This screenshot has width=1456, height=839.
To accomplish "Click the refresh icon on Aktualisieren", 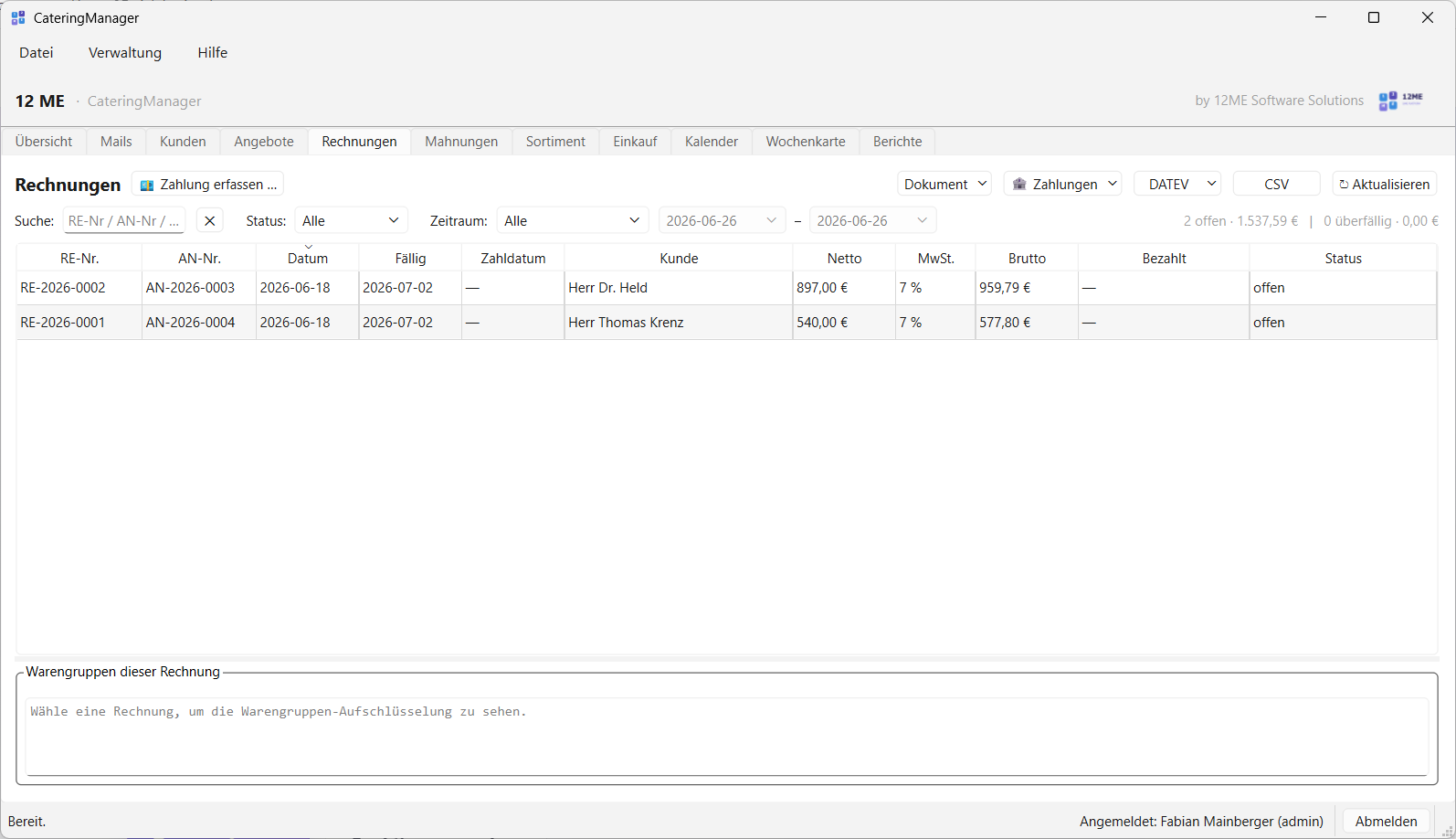I will click(x=1344, y=185).
